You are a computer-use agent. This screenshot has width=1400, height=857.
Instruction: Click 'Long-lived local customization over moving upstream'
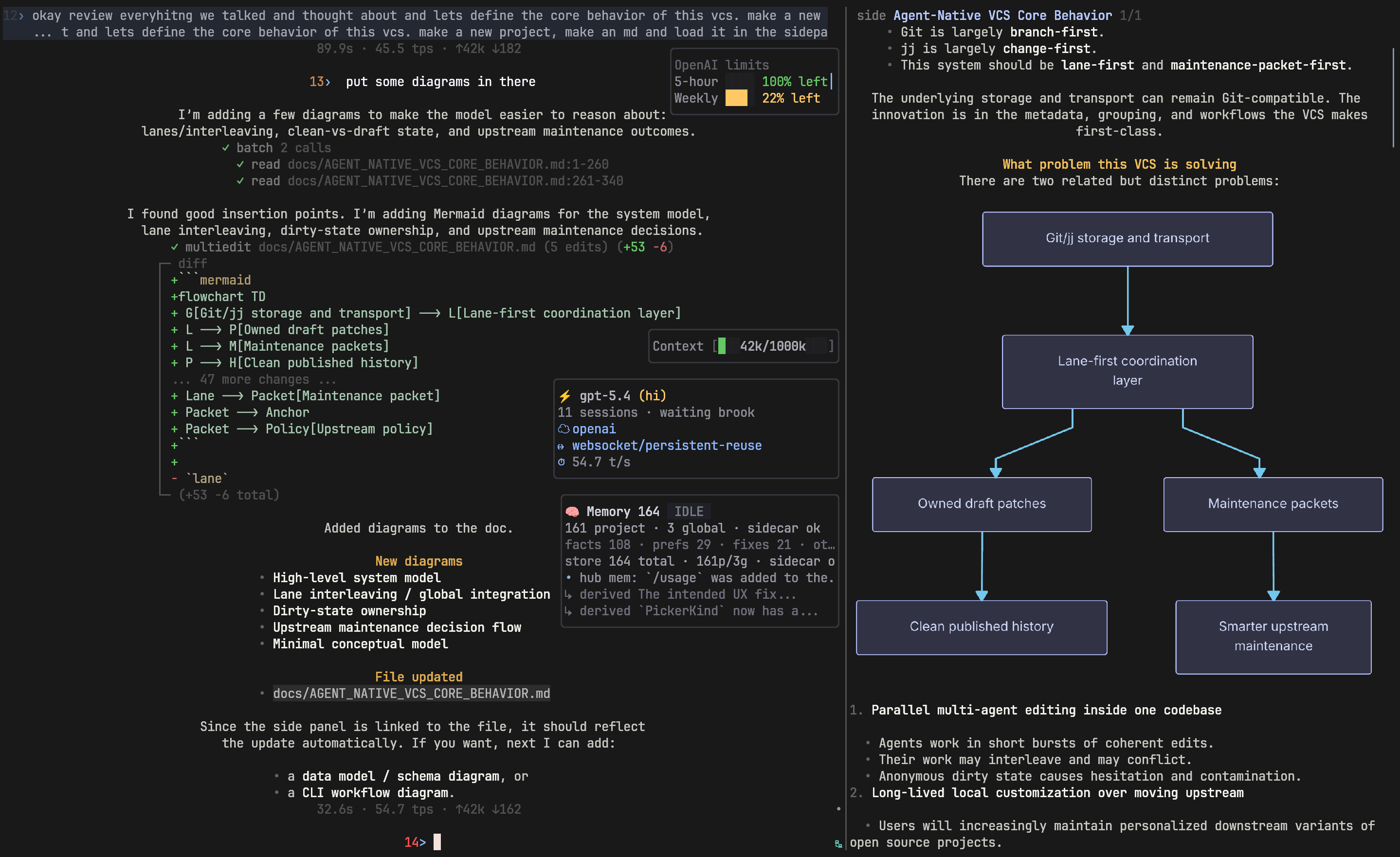1057,793
